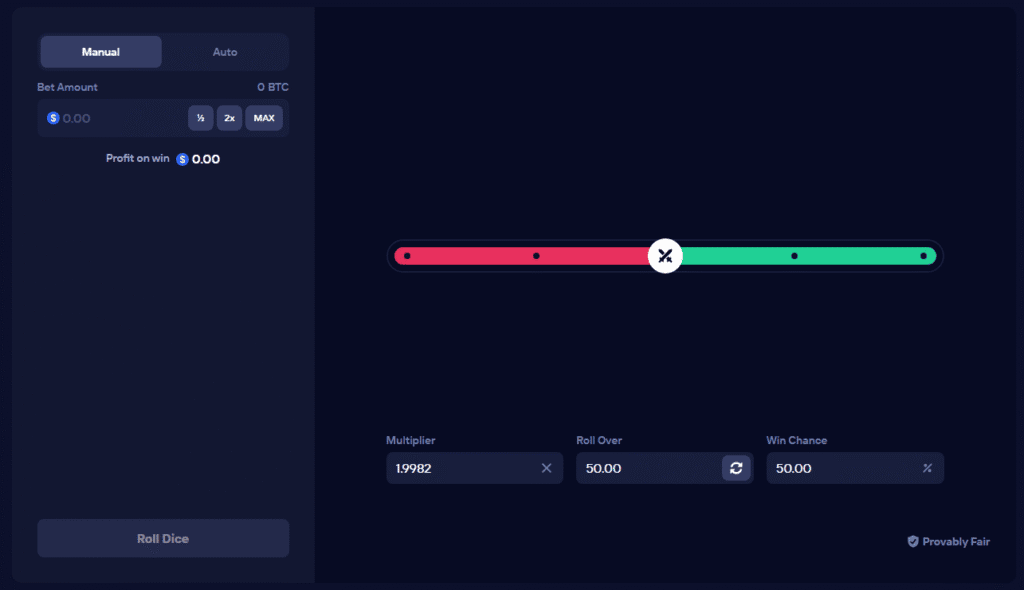Click the refresh icon in Roll Over field

click(737, 468)
